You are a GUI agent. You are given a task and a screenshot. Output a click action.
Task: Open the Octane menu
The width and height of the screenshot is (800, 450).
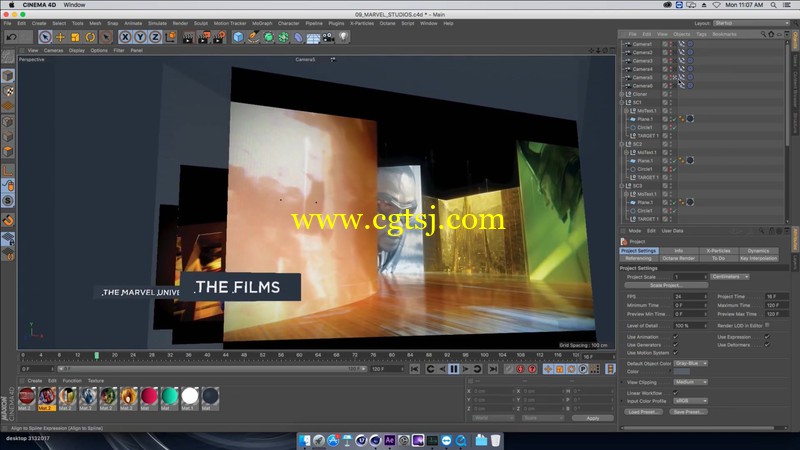[387, 23]
